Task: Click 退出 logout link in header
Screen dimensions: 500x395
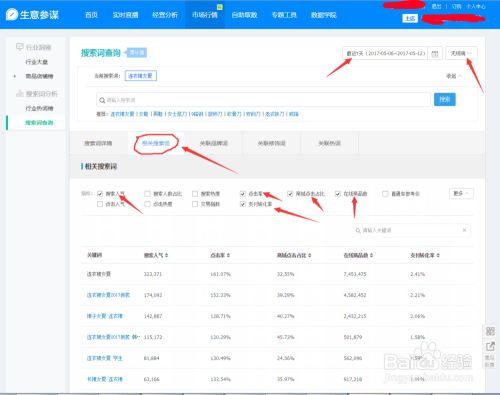Action: (x=436, y=6)
